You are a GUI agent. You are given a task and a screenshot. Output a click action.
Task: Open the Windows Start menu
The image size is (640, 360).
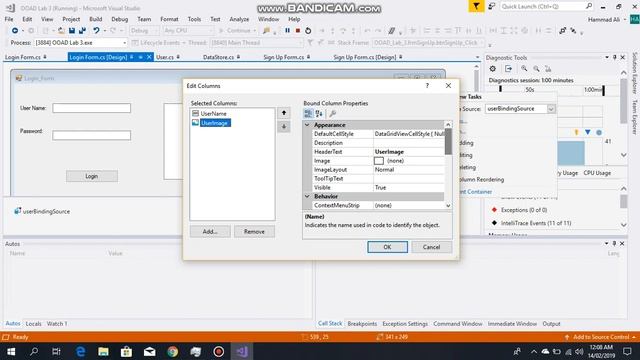11,351
